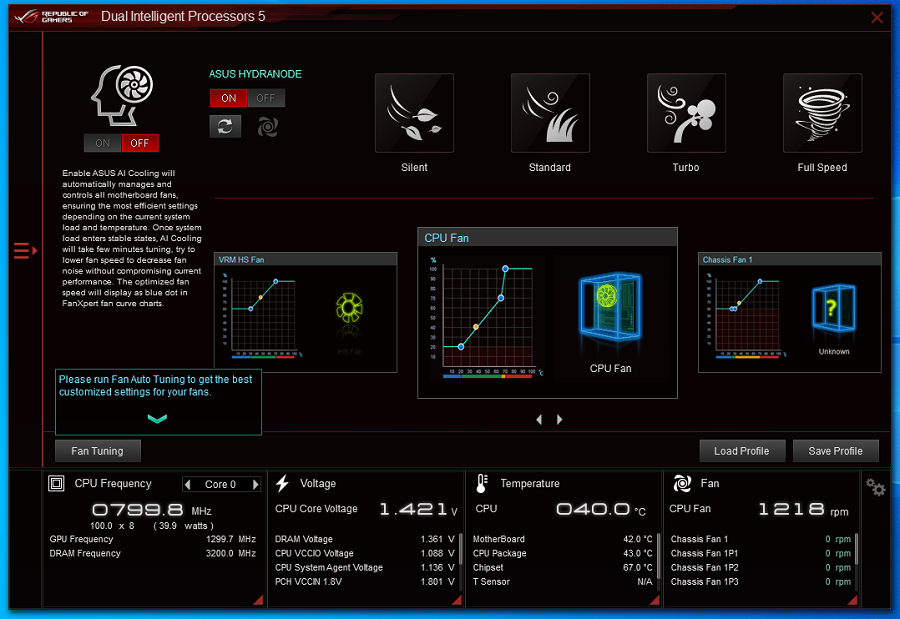The image size is (900, 619).
Task: Click the MotherBoard temperature row
Action: coord(562,539)
